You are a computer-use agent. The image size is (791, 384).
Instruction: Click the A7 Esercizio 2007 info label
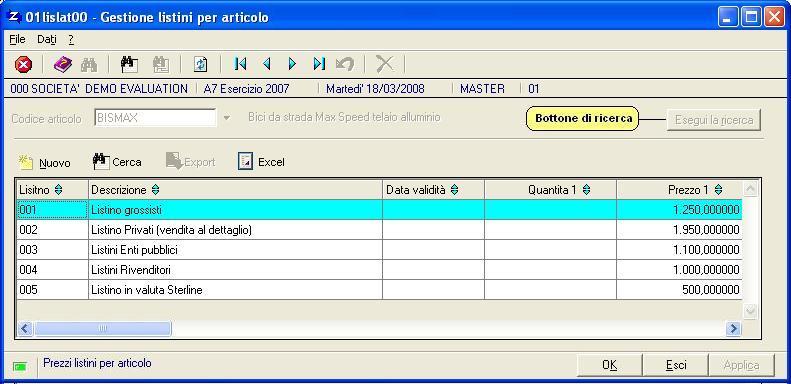247,89
